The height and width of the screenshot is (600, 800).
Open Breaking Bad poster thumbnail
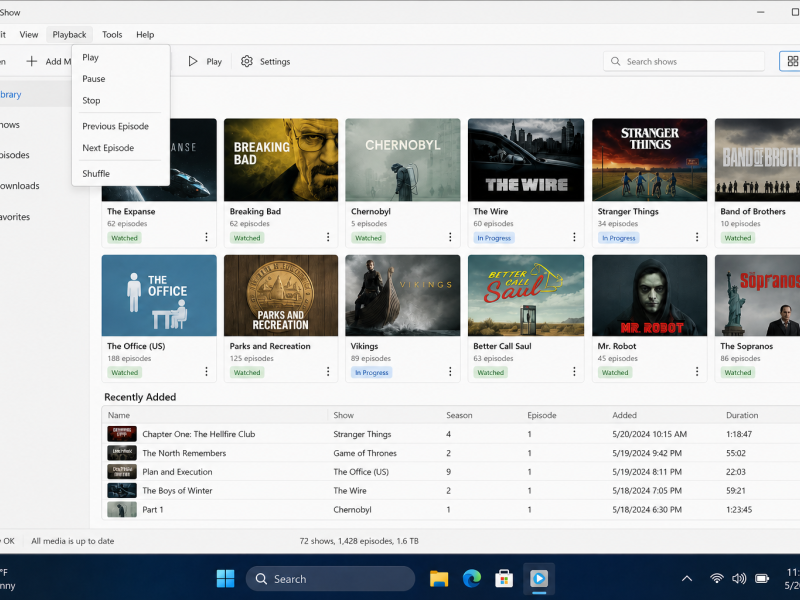[281, 160]
